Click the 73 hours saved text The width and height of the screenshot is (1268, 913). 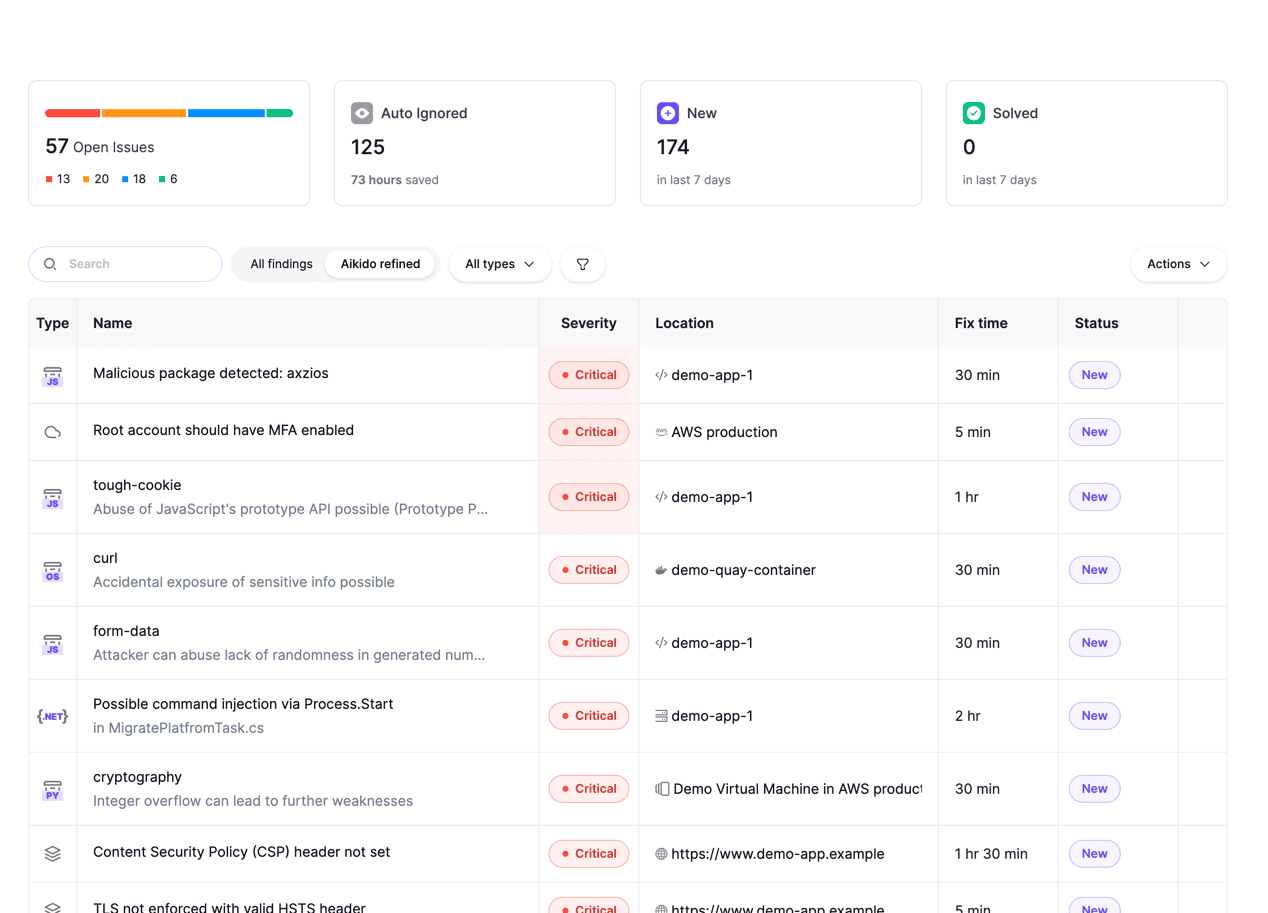[395, 180]
